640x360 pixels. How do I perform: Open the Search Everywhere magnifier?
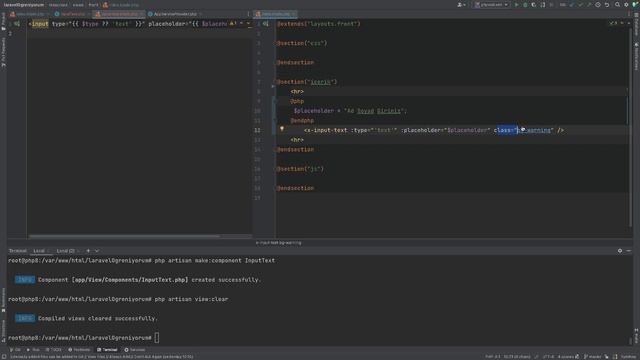tap(618, 5)
